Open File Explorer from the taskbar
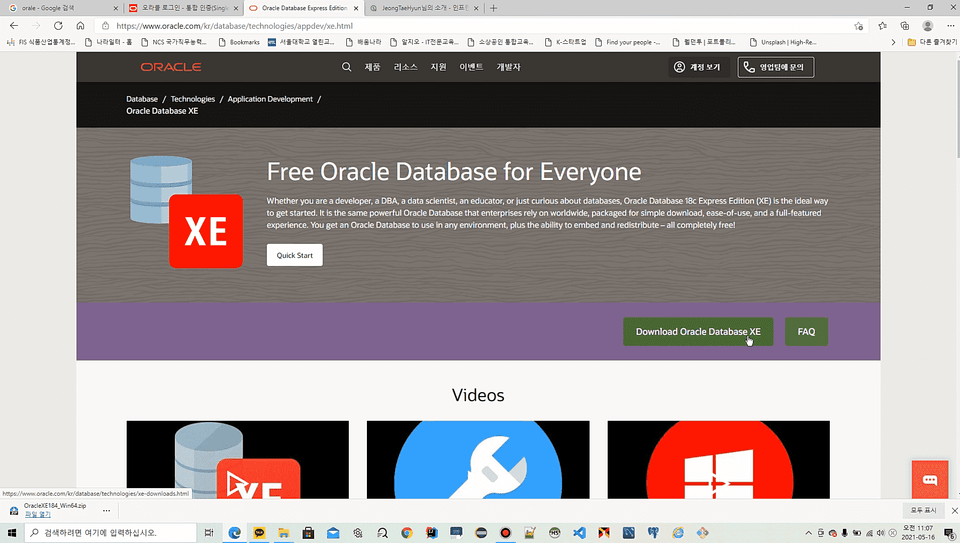960x543 pixels. (283, 533)
